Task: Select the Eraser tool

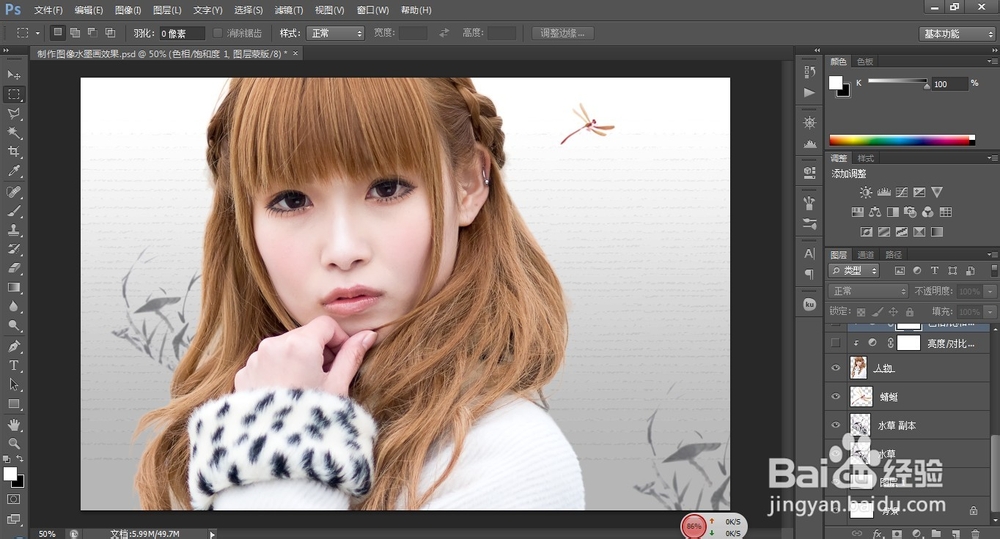Action: pyautogui.click(x=13, y=269)
